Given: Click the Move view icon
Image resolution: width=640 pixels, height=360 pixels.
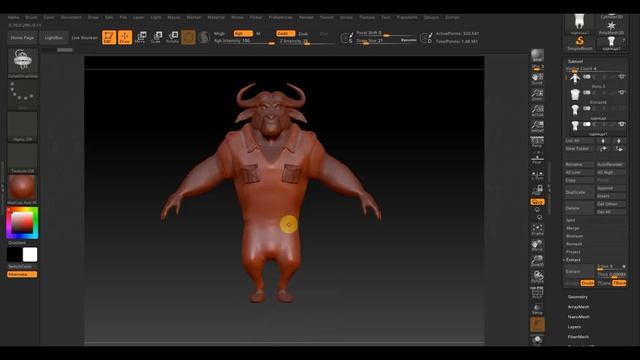Looking at the screenshot, I should tap(537, 245).
